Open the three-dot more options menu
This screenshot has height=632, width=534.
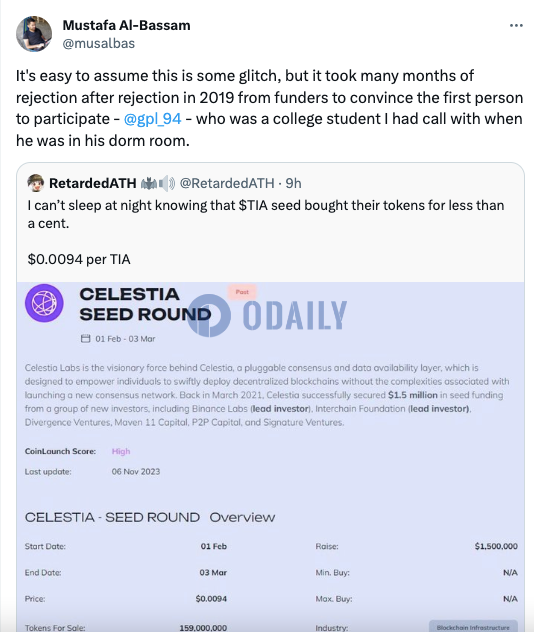coord(516,25)
